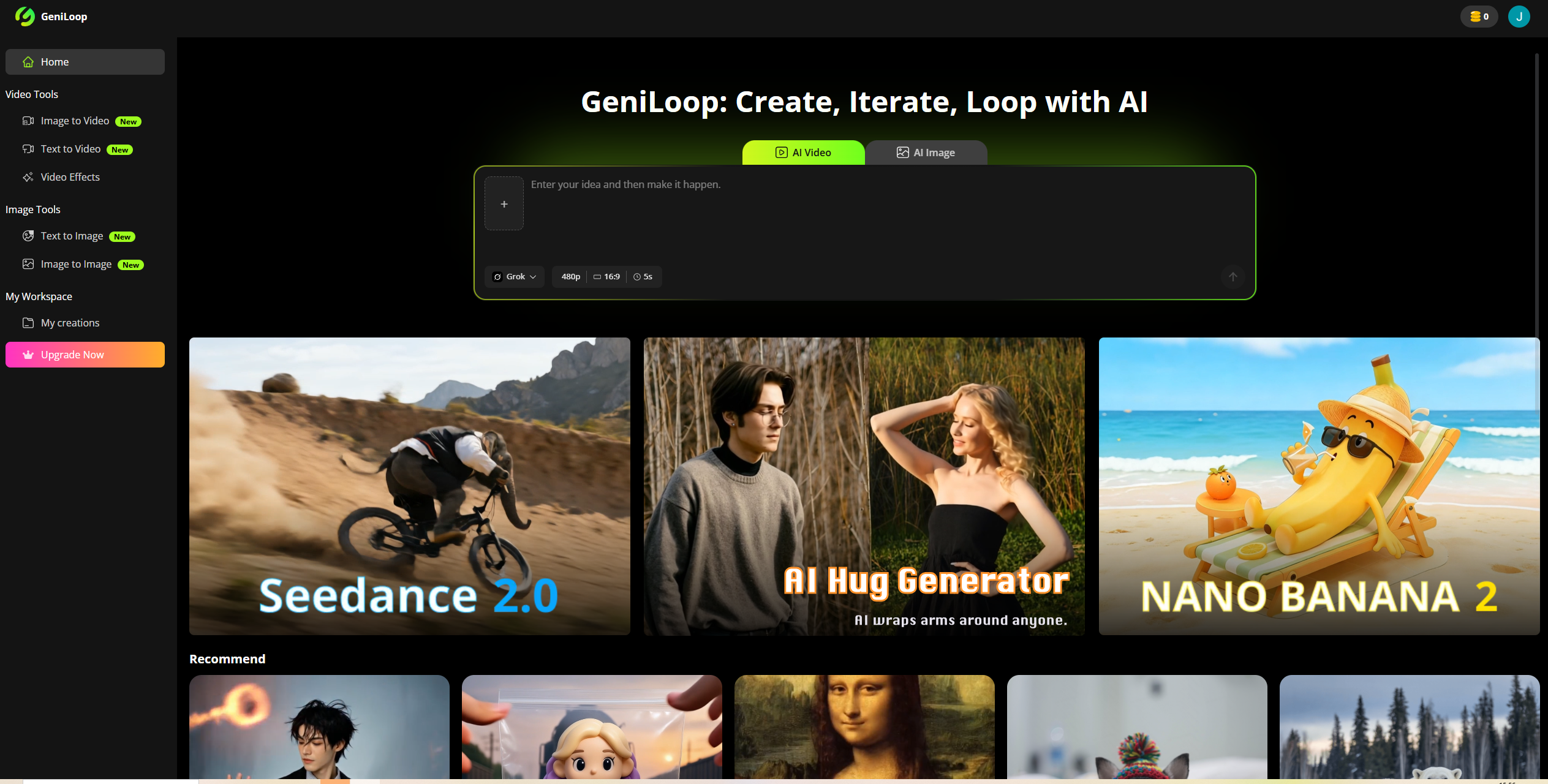
Task: Open Text to Image tool
Action: (72, 236)
